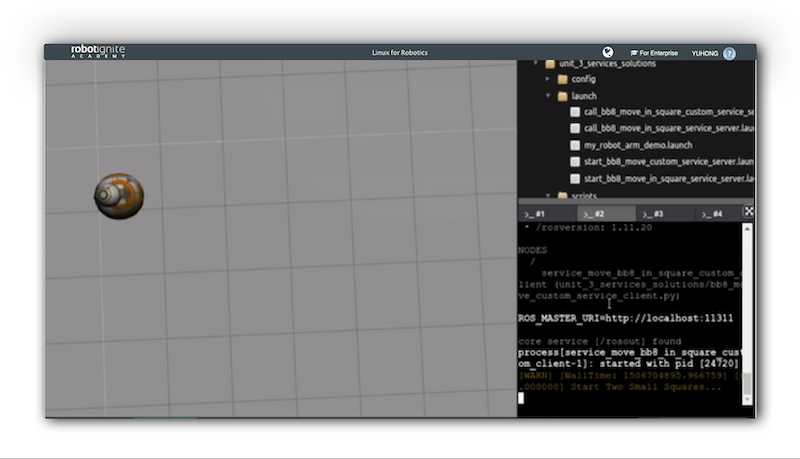Viewport: 800px width, 459px height.
Task: Expand the config folder arrow
Action: coord(547,79)
